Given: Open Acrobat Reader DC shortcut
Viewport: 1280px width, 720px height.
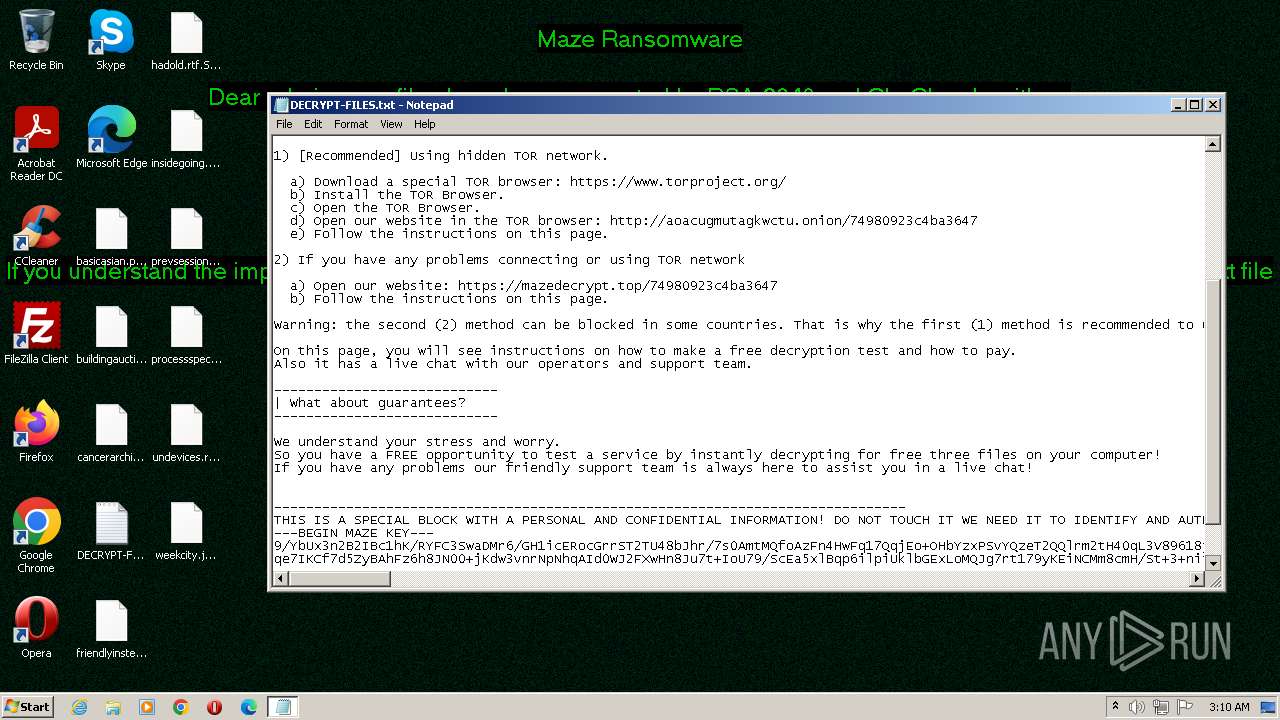Looking at the screenshot, I should tap(36, 145).
